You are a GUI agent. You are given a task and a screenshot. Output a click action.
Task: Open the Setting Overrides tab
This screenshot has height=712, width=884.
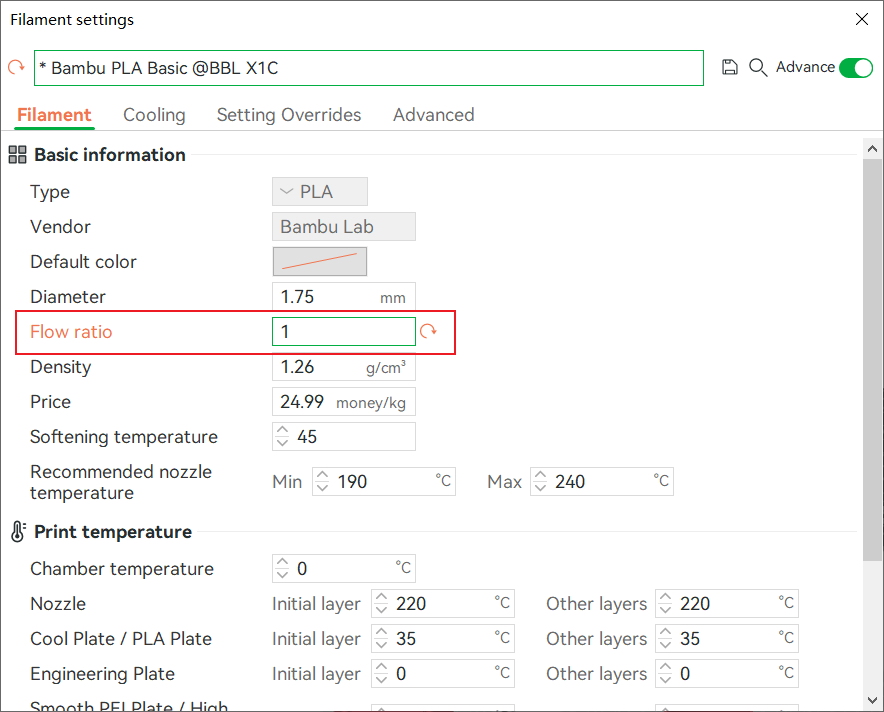tap(289, 115)
